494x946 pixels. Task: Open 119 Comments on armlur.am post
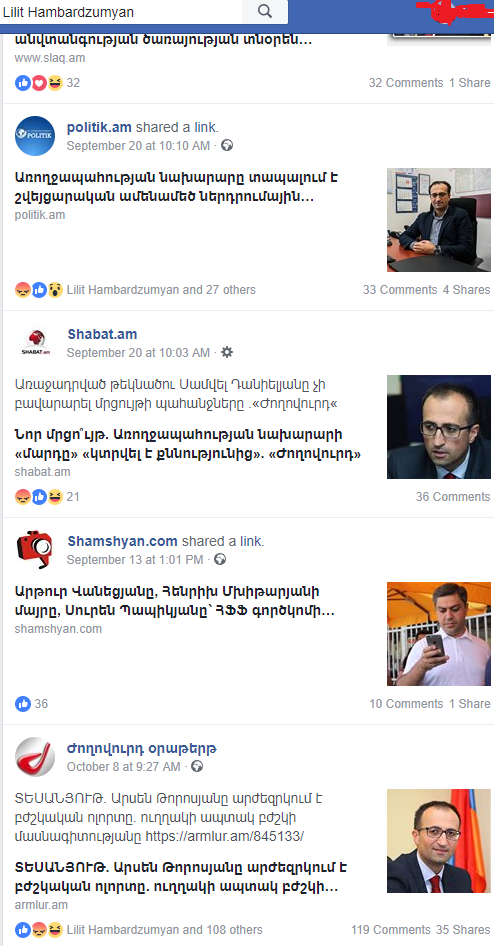(x=391, y=930)
